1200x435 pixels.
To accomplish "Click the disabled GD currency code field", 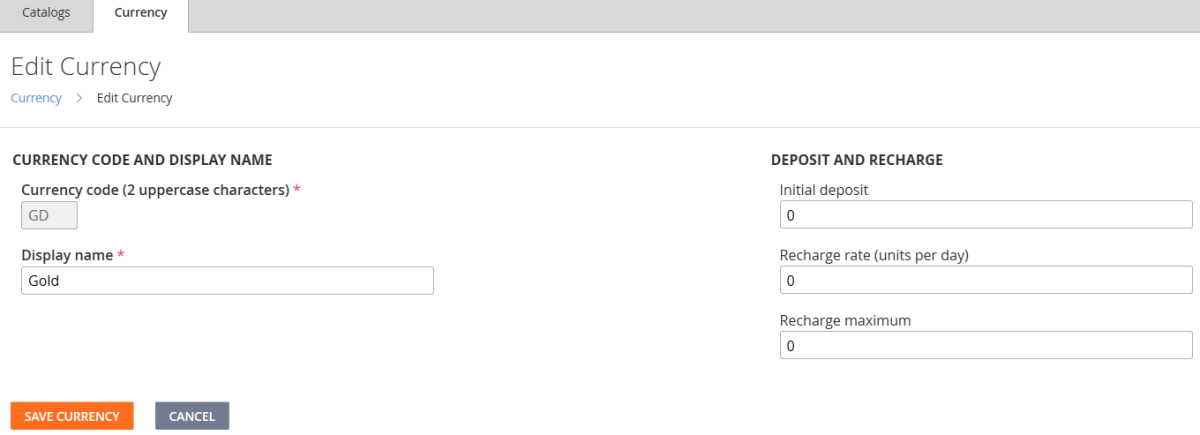I will click(x=49, y=215).
